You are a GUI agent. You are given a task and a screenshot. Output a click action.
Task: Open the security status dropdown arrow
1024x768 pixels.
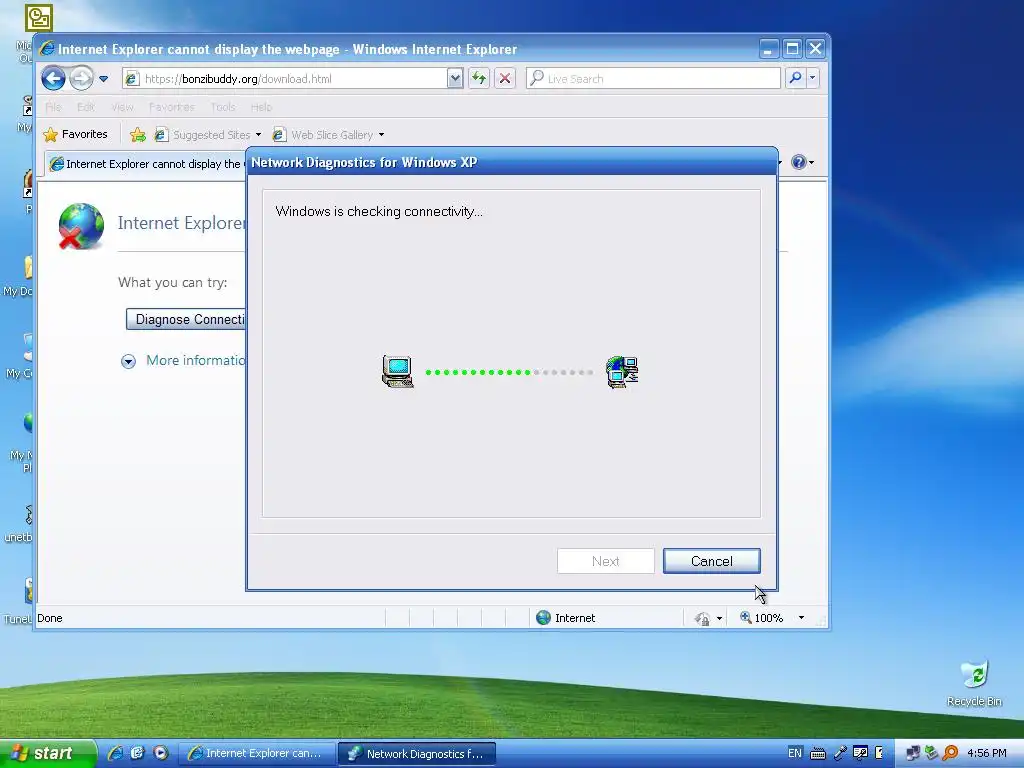pyautogui.click(x=719, y=618)
